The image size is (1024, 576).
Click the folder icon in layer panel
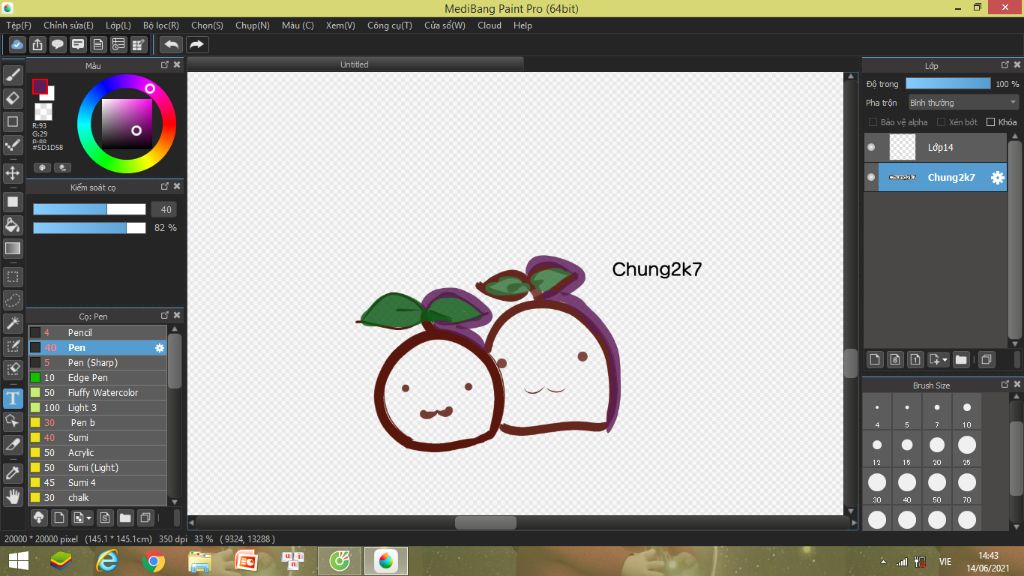click(961, 359)
